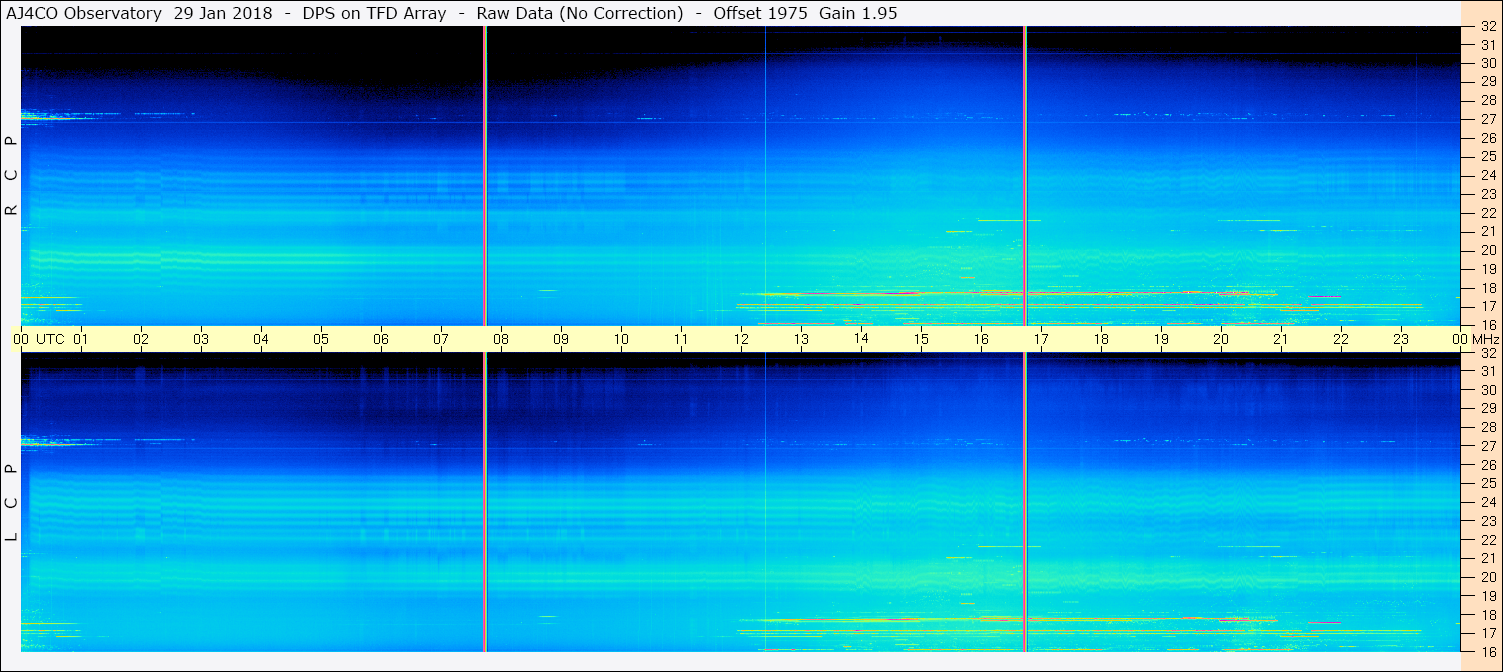Click the 20 MHz scale label in the RCP panel
This screenshot has width=1503, height=672.
(1487, 250)
